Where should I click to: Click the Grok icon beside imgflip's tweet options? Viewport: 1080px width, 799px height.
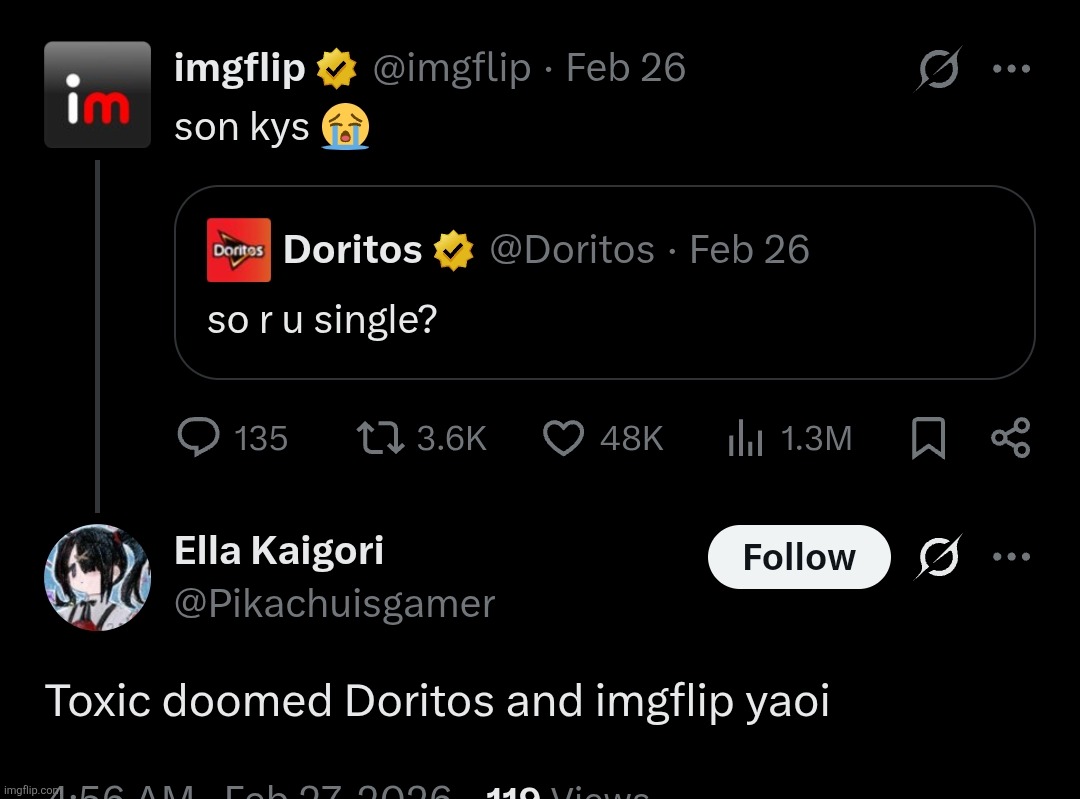(x=938, y=67)
